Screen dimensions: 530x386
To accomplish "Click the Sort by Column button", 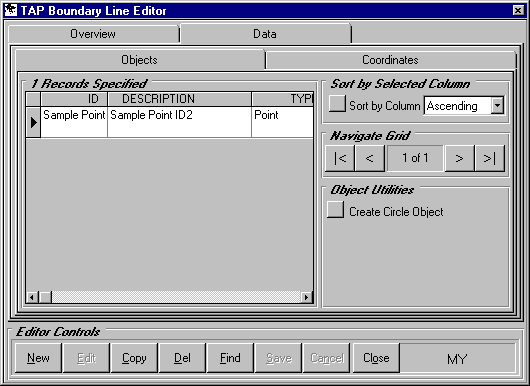I will point(337,103).
